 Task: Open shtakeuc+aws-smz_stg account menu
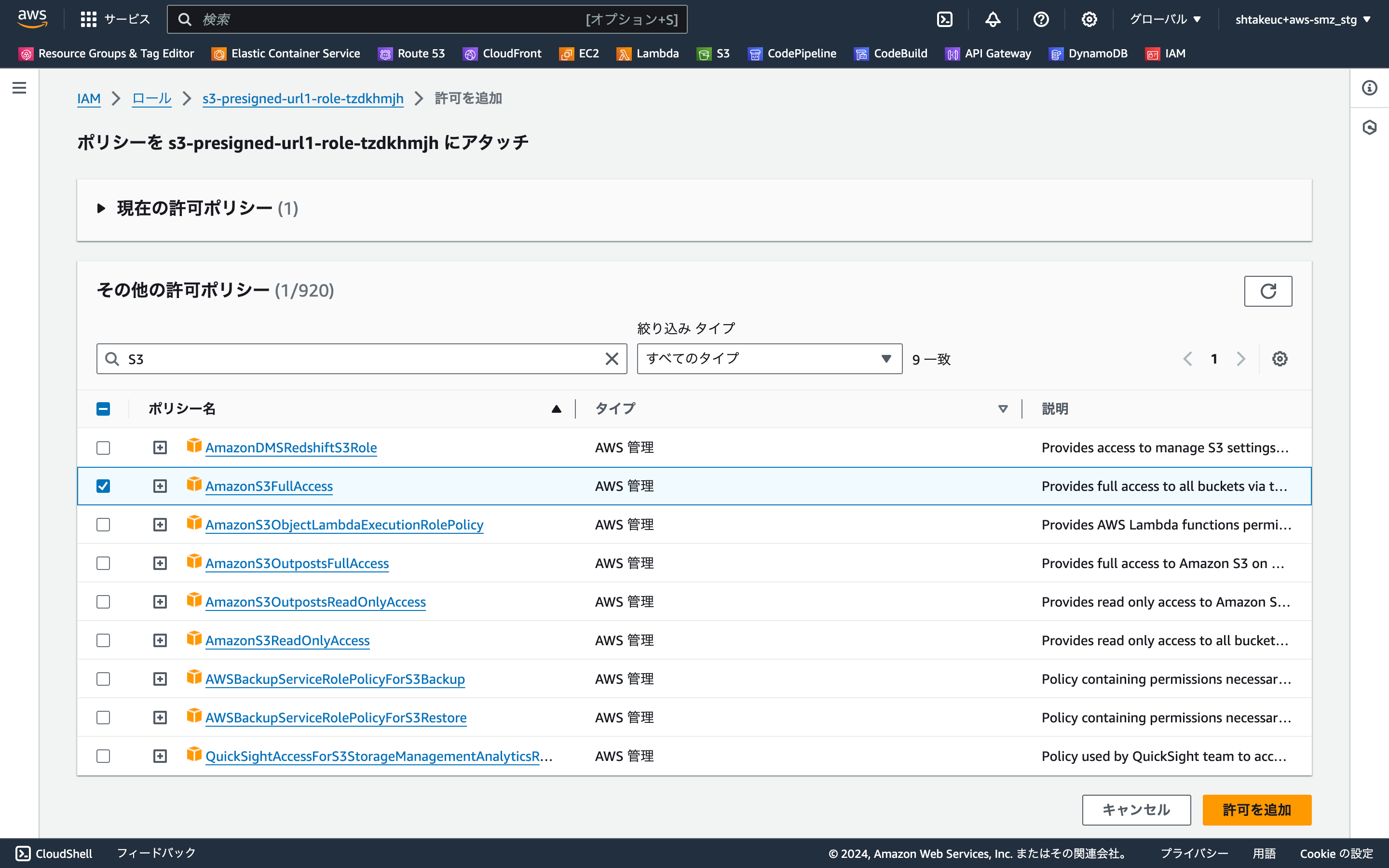[x=1302, y=19]
